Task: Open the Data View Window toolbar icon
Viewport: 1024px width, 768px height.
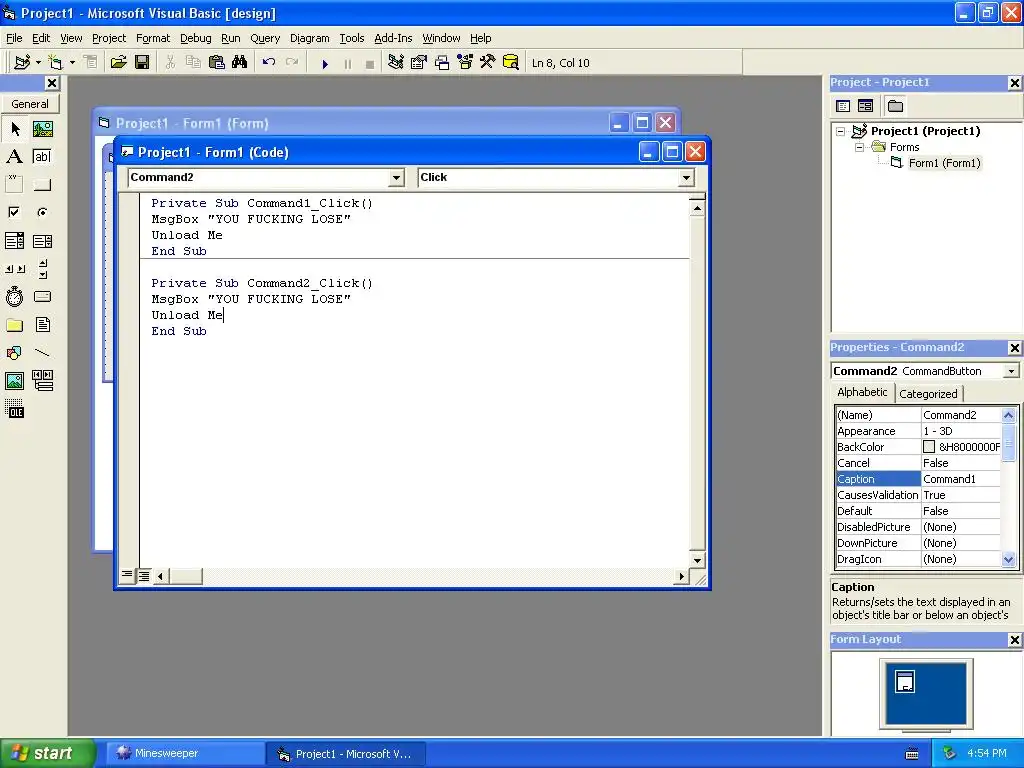Action: point(511,63)
